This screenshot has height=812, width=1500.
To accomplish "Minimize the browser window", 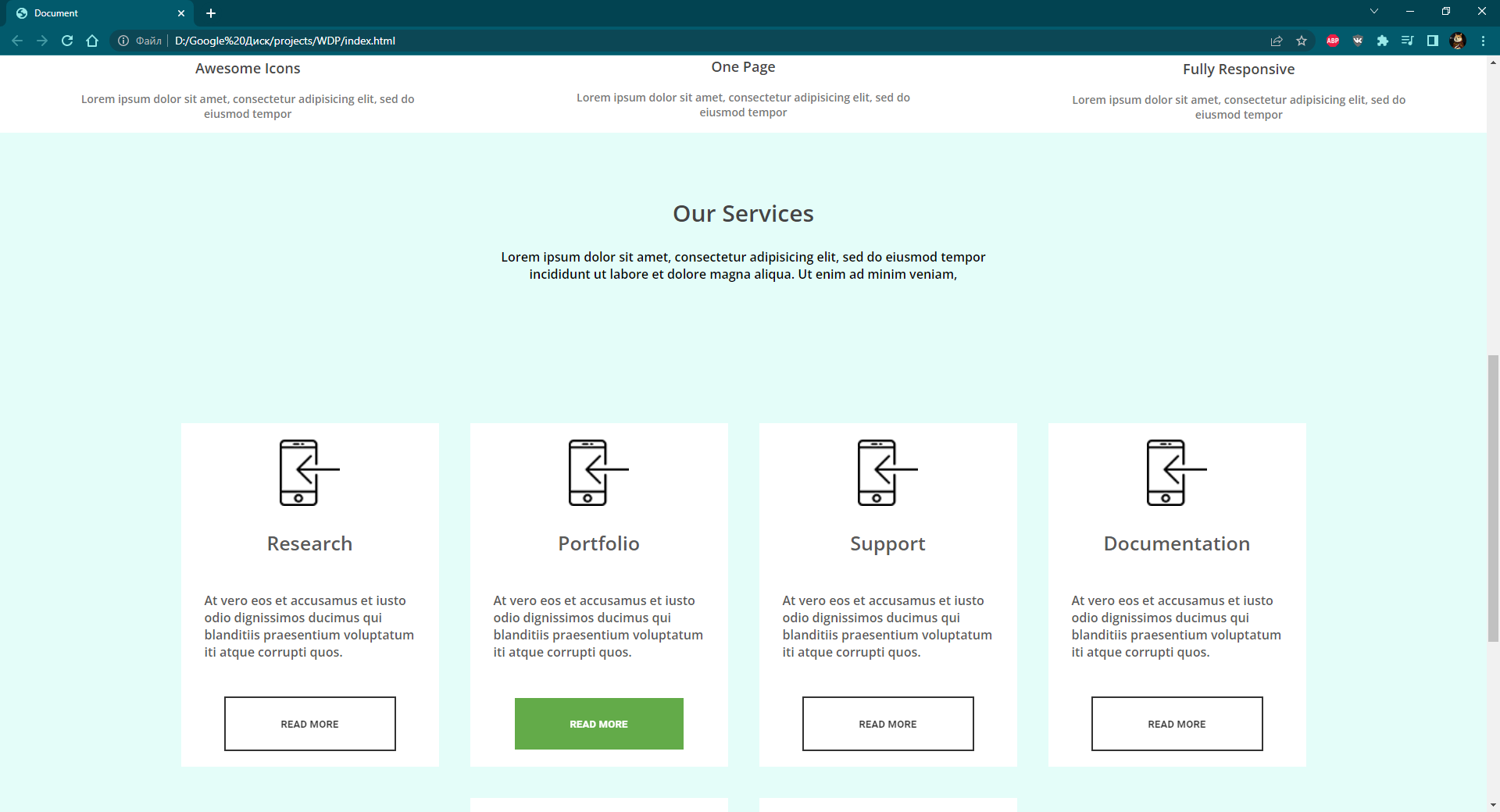I will tap(1410, 11).
